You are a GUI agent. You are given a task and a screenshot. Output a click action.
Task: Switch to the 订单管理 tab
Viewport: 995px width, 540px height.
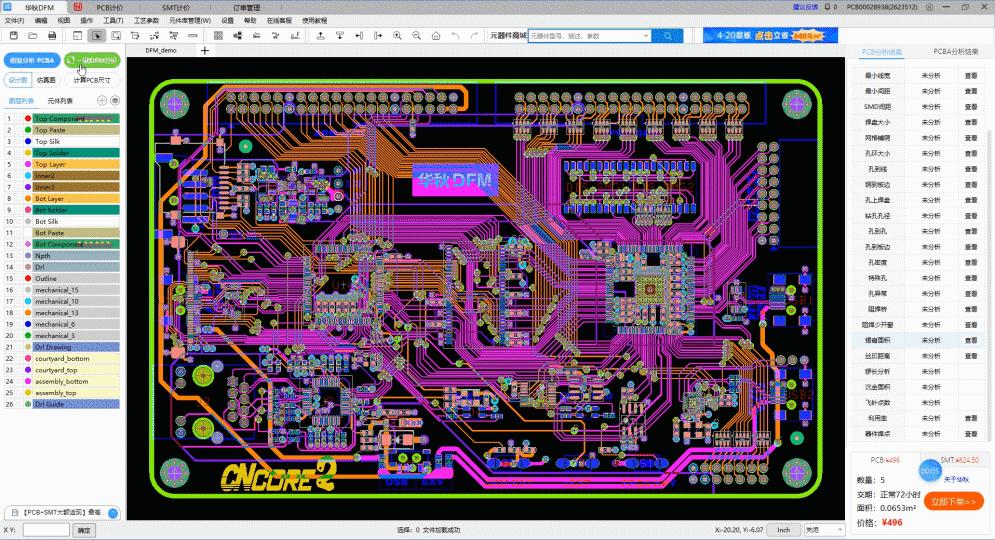(x=246, y=8)
